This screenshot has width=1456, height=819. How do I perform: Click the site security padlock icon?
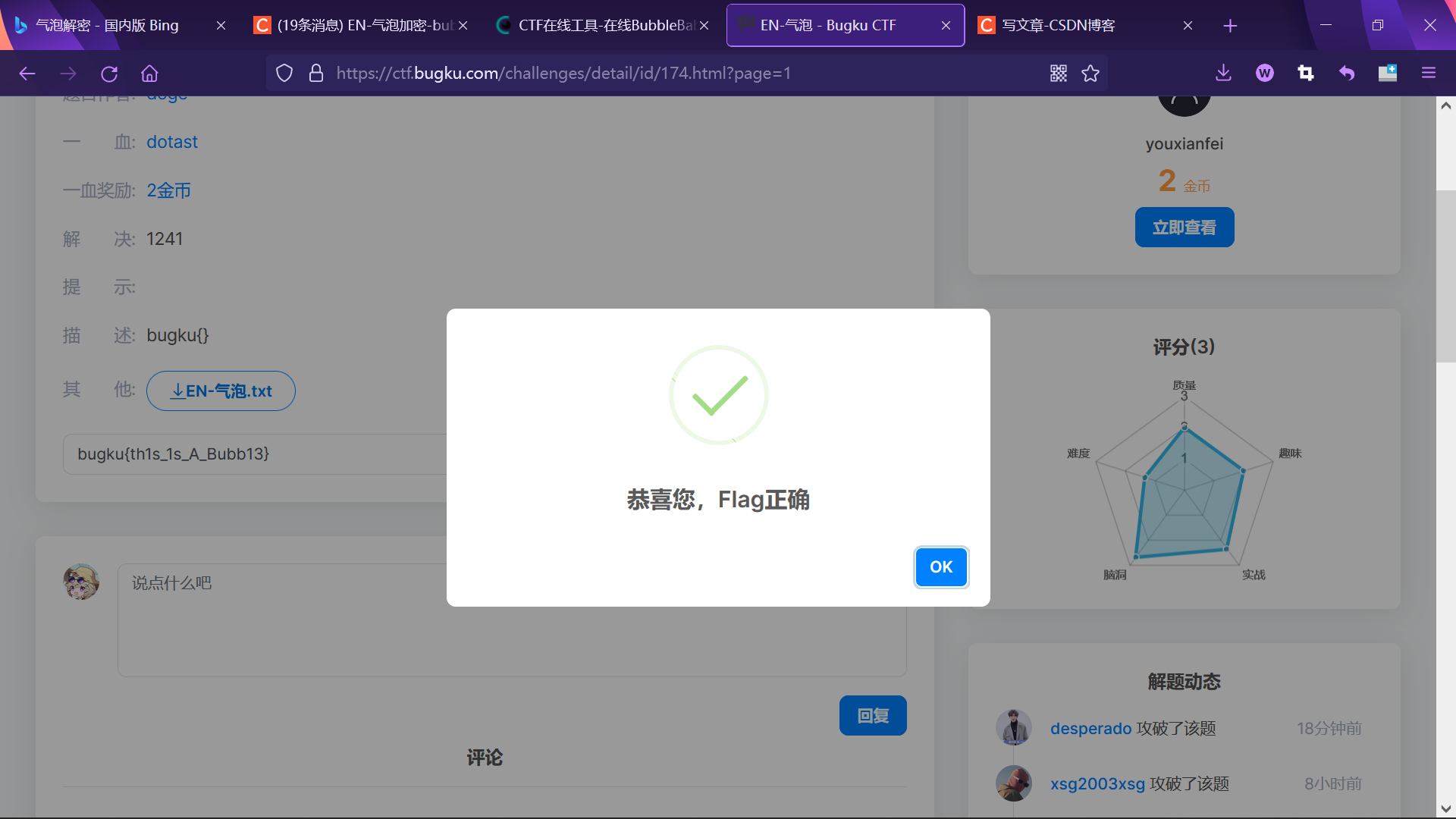coord(316,74)
